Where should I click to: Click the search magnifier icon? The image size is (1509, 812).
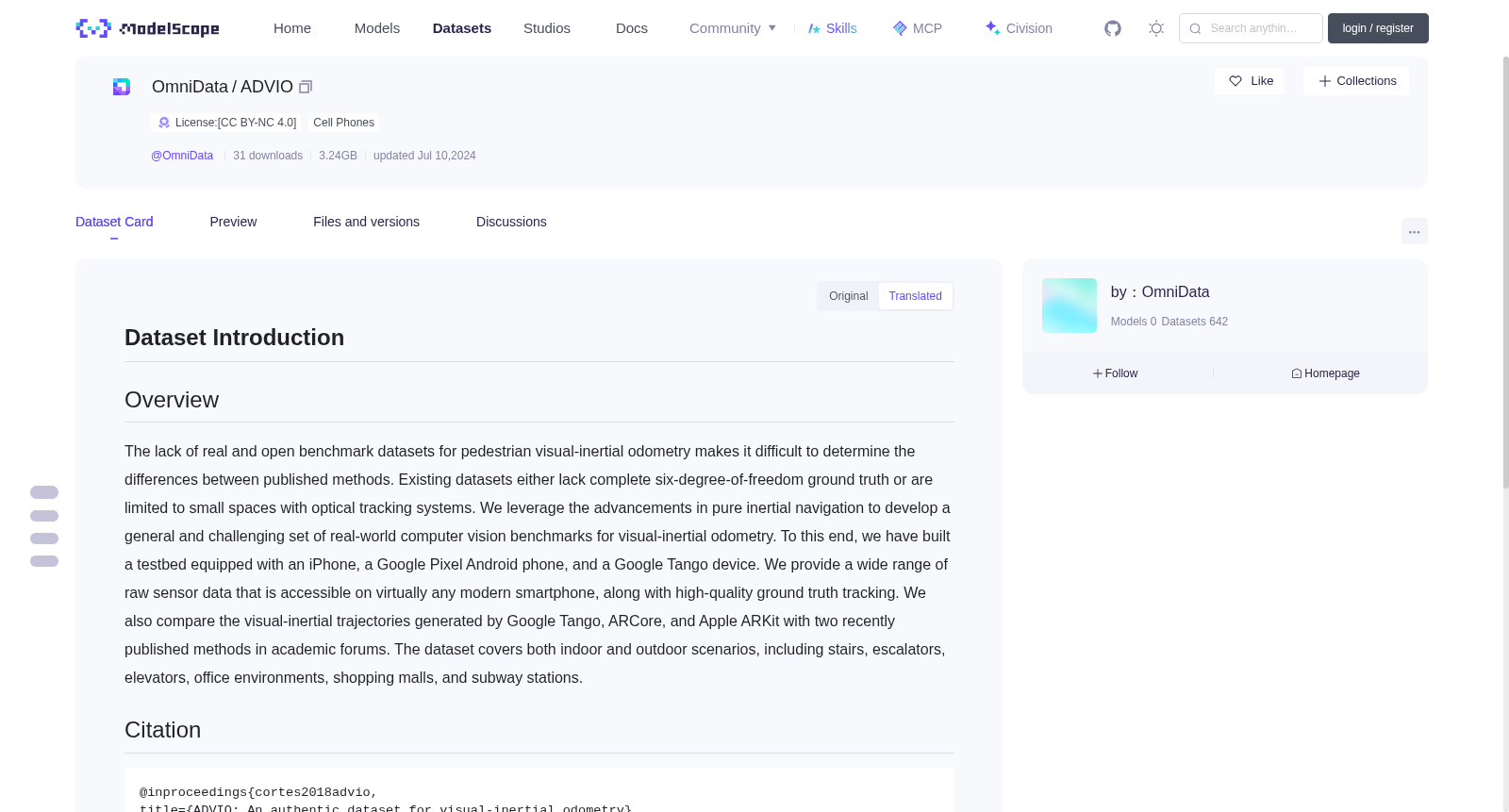[x=1195, y=28]
